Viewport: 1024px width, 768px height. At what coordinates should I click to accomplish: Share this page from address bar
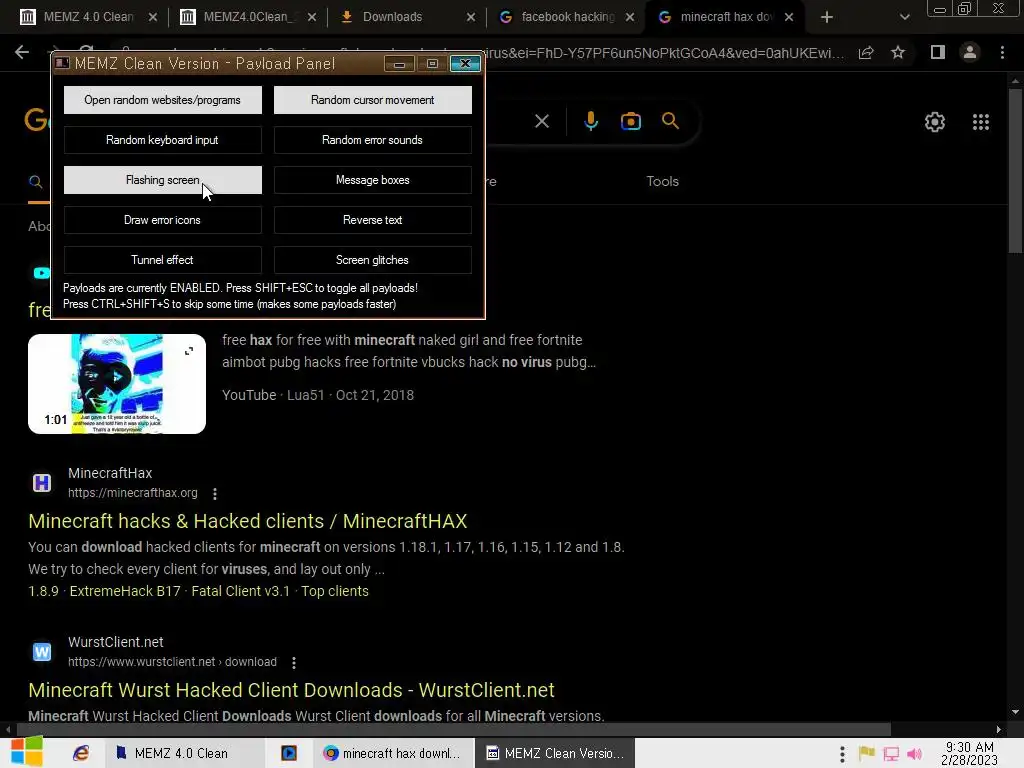866,52
